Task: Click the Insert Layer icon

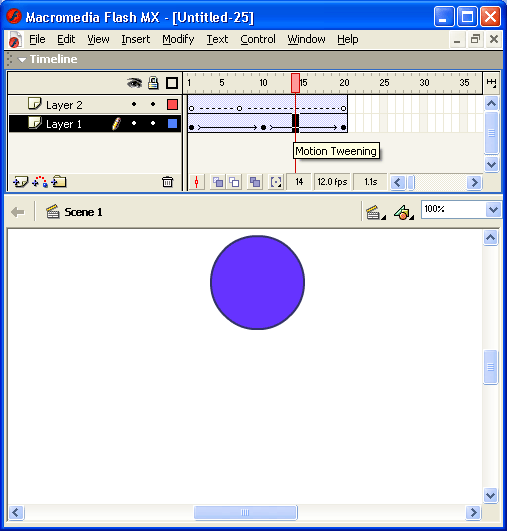Action: pos(21,182)
